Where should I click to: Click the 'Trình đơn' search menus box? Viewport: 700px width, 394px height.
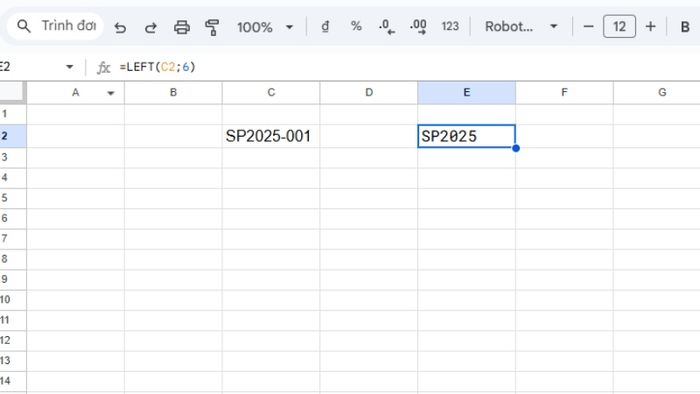click(x=55, y=26)
